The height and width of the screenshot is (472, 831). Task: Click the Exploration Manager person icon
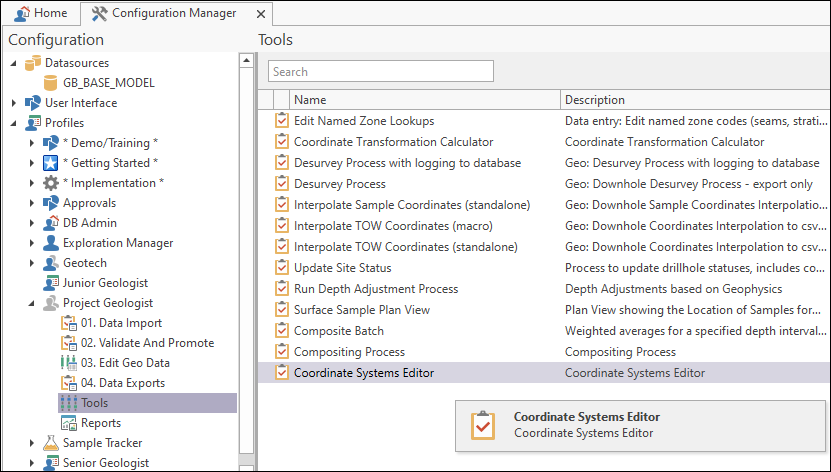click(x=50, y=243)
